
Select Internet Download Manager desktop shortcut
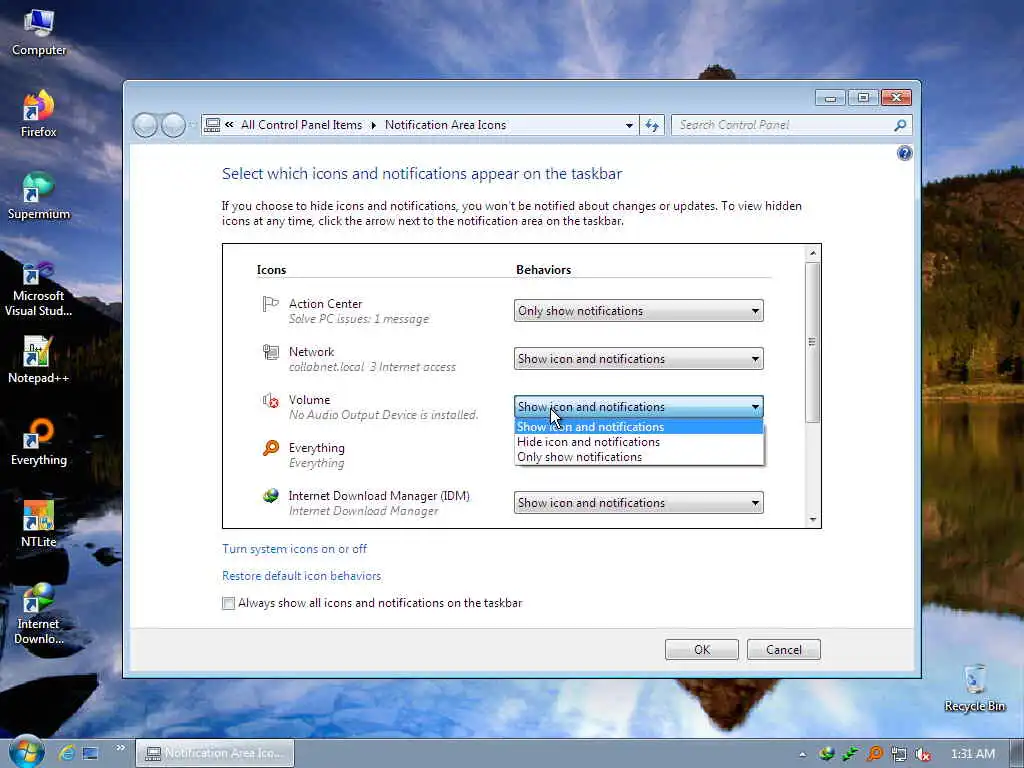click(38, 614)
